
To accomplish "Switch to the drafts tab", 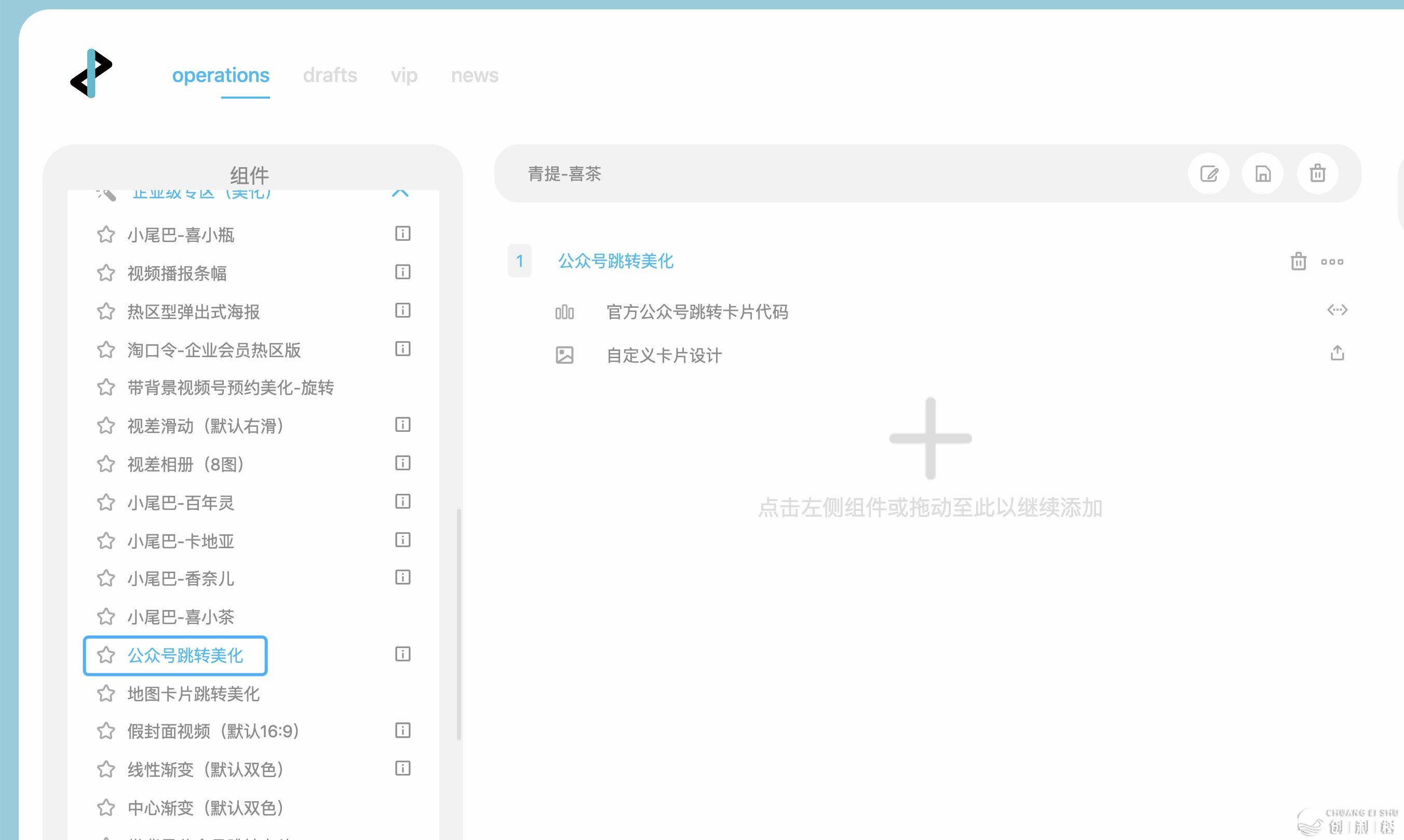I will pyautogui.click(x=330, y=75).
